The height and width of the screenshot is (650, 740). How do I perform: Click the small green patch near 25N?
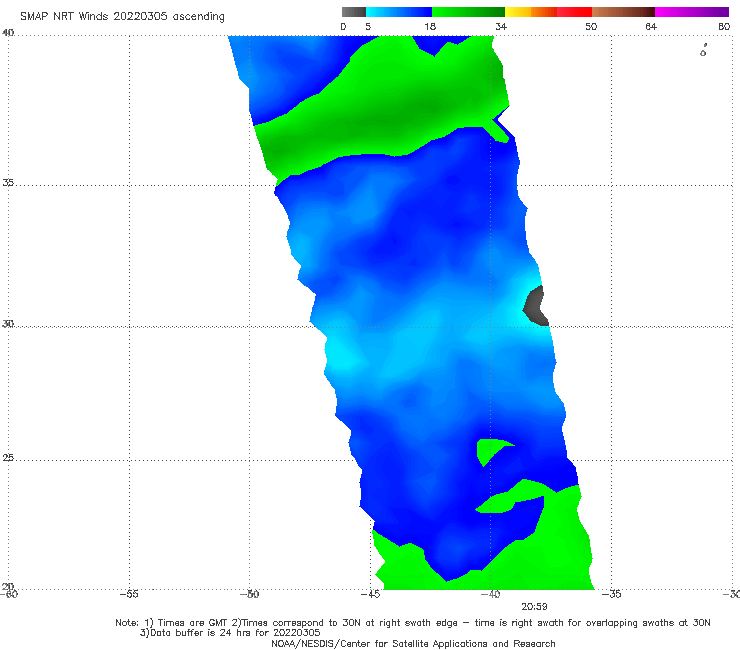pyautogui.click(x=491, y=450)
